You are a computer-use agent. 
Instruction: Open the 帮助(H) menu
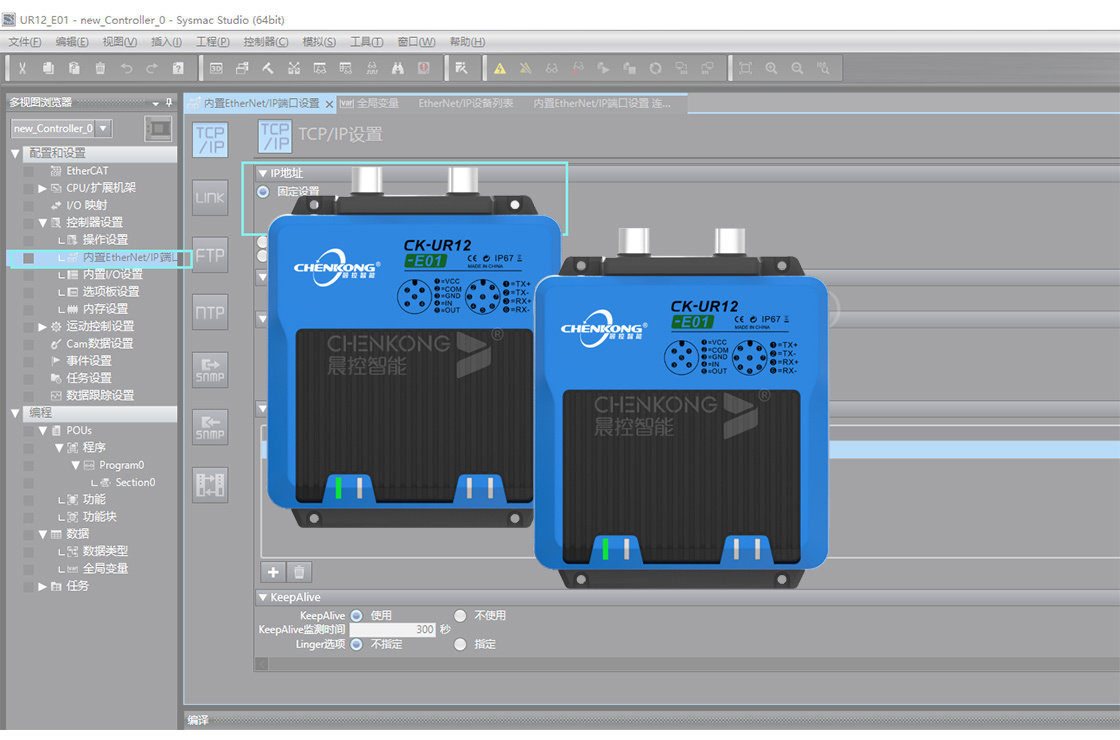(x=467, y=42)
